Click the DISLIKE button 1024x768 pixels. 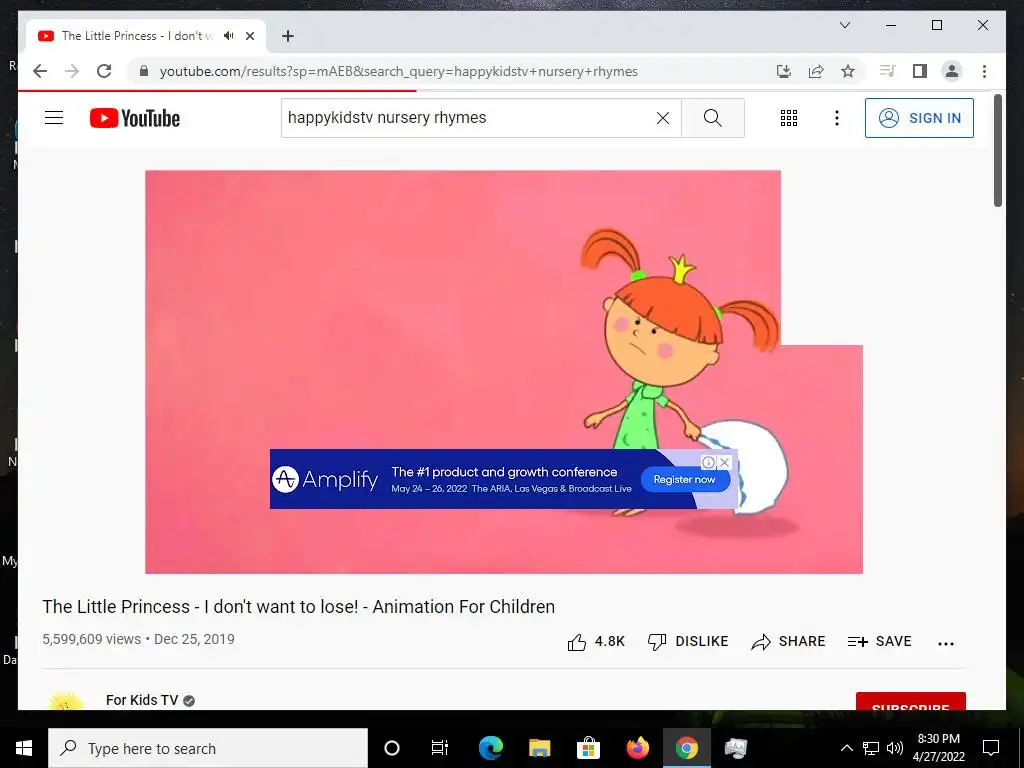click(x=688, y=642)
